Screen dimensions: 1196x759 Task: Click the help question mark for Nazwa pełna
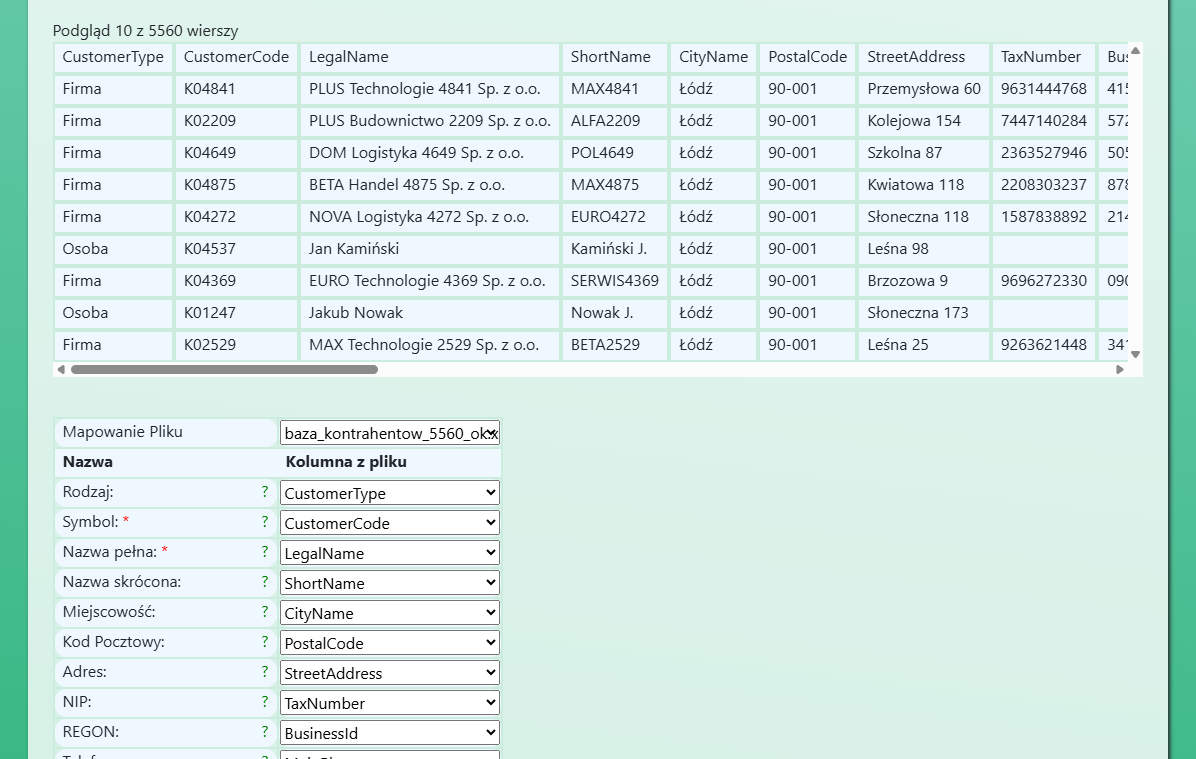[x=265, y=552]
